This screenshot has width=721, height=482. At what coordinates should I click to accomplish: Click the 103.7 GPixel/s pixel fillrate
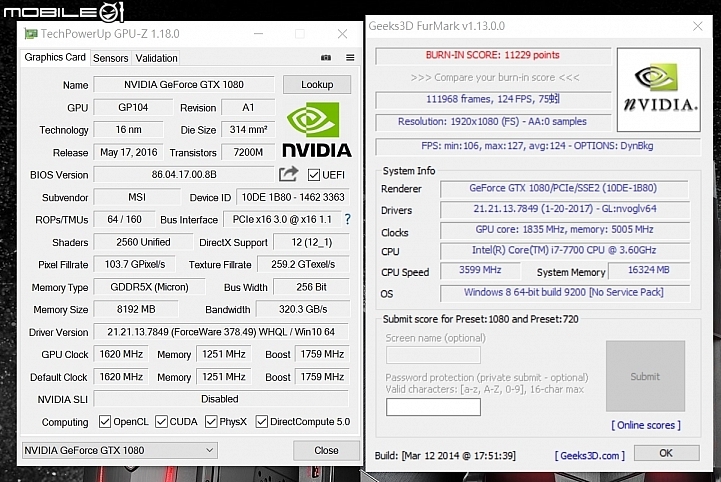click(134, 264)
